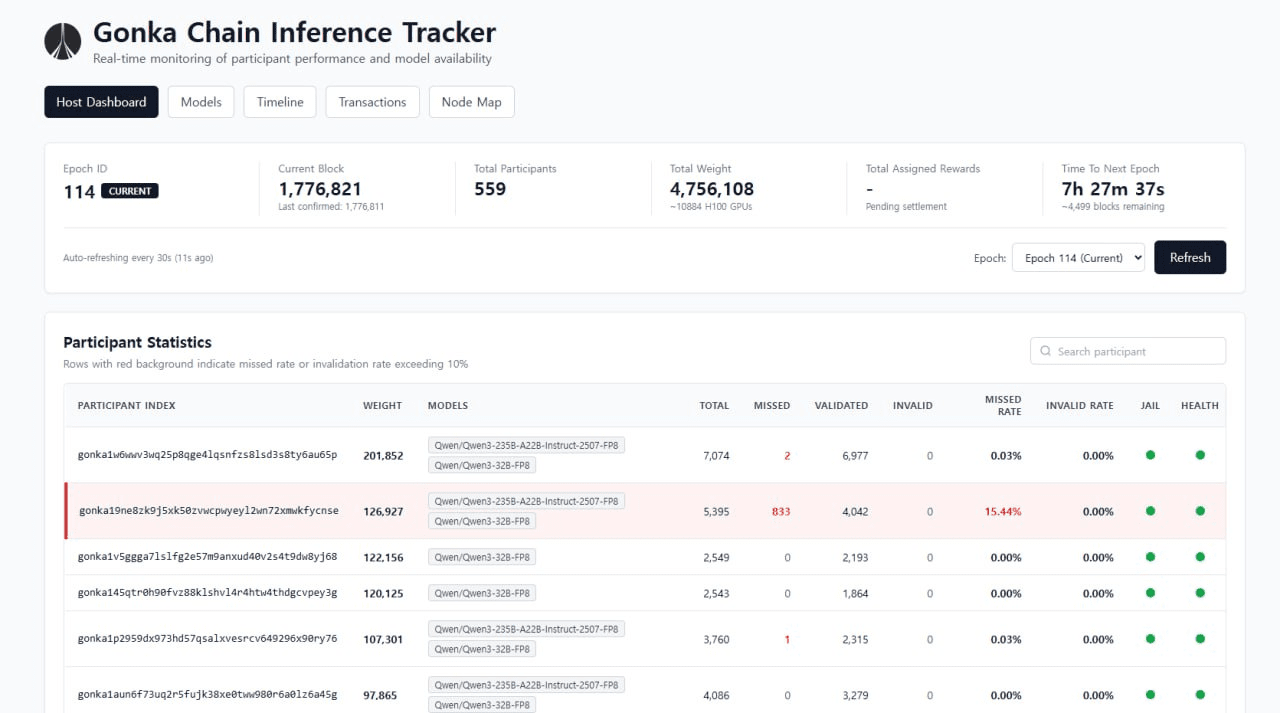Switch to the Models tab

click(x=201, y=102)
